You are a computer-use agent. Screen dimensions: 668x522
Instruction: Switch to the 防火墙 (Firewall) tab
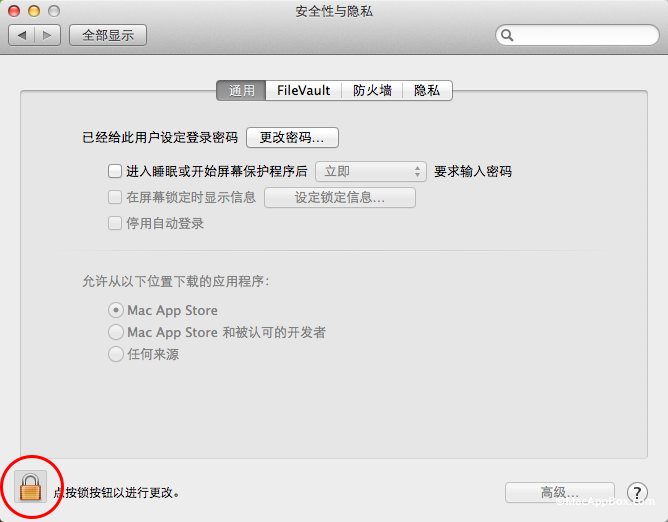click(372, 91)
